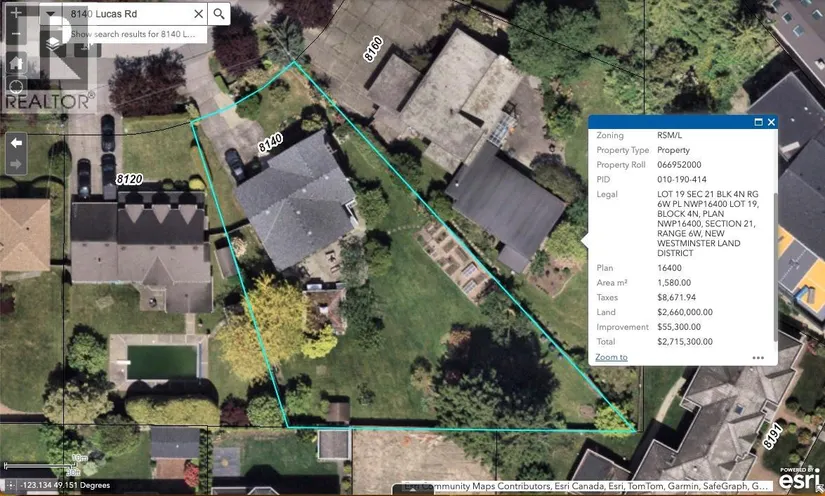Image resolution: width=825 pixels, height=496 pixels.
Task: Go to the previous map extent
Action: click(16, 143)
